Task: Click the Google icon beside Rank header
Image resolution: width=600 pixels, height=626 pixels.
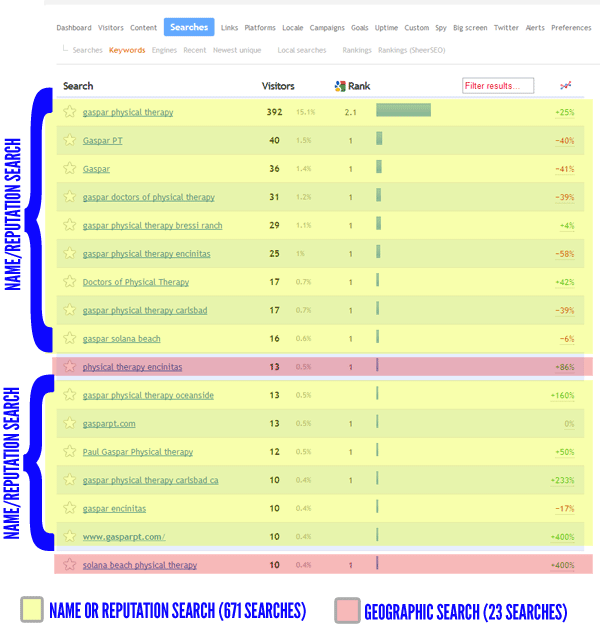Action: [340, 86]
